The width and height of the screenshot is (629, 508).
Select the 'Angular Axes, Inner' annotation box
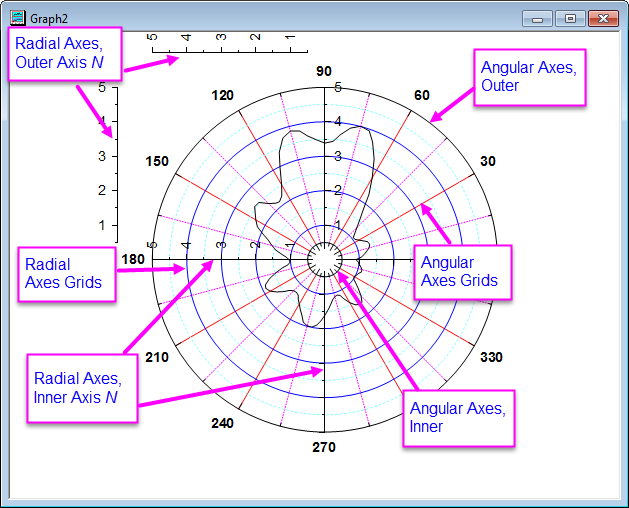[459, 417]
